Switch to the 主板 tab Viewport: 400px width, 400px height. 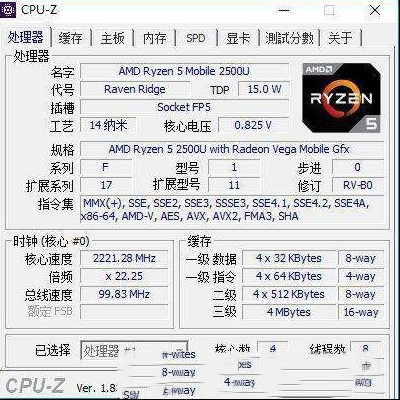[113, 38]
